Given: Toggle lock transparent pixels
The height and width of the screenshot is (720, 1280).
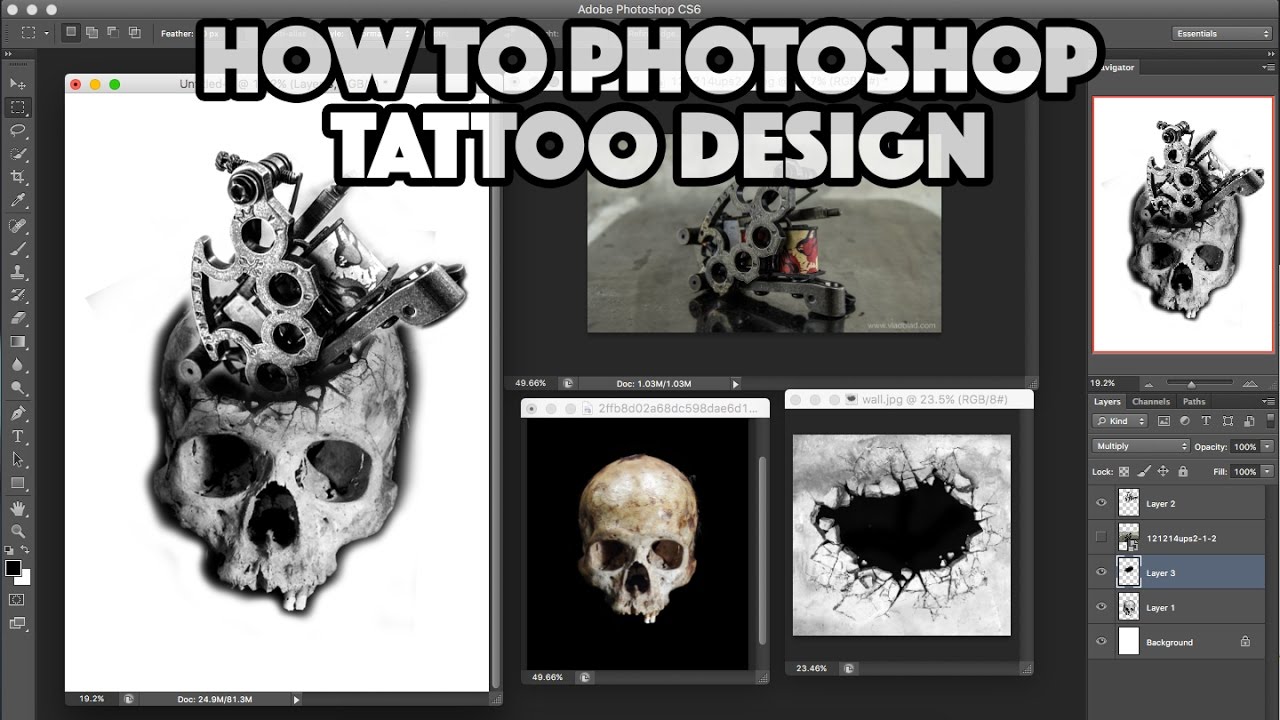Looking at the screenshot, I should 1124,471.
